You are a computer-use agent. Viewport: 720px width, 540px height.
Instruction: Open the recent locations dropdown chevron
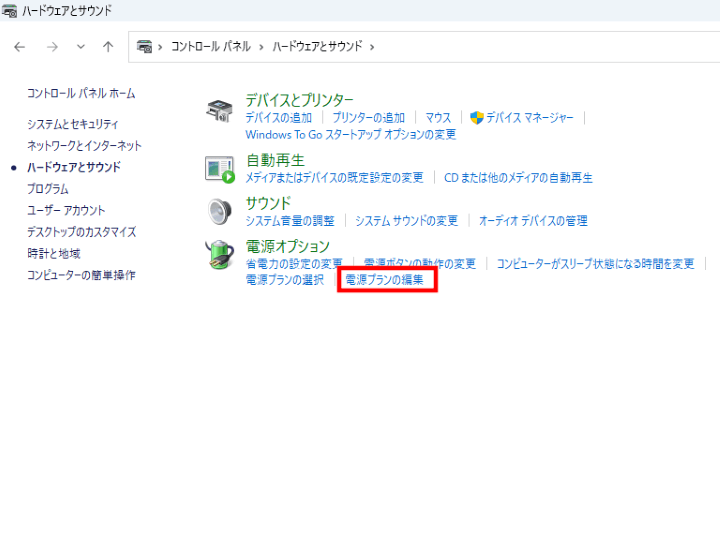[x=81, y=47]
